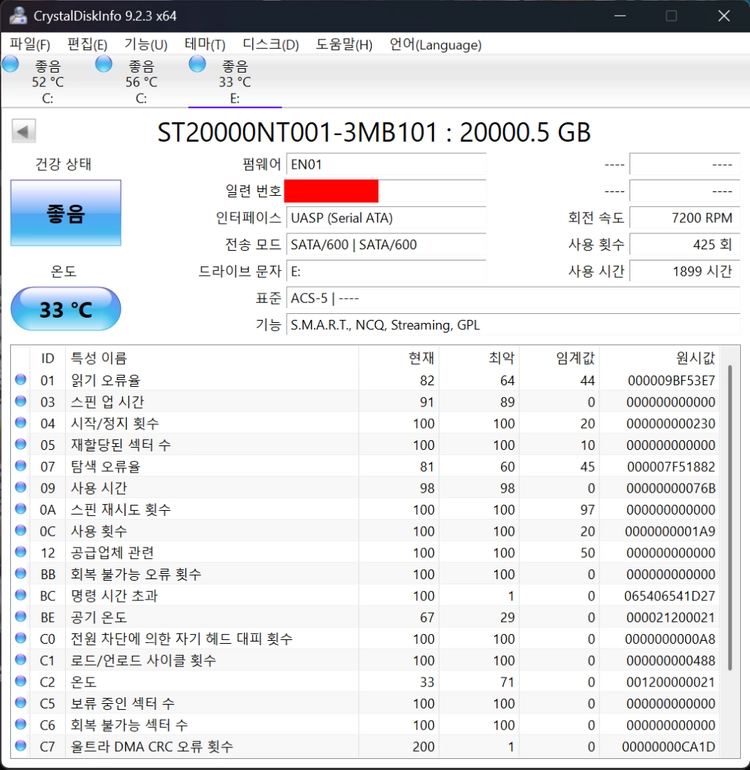This screenshot has height=770, width=750.
Task: Click status dot of 0C 사용 횟수
Action: pyautogui.click(x=21, y=530)
